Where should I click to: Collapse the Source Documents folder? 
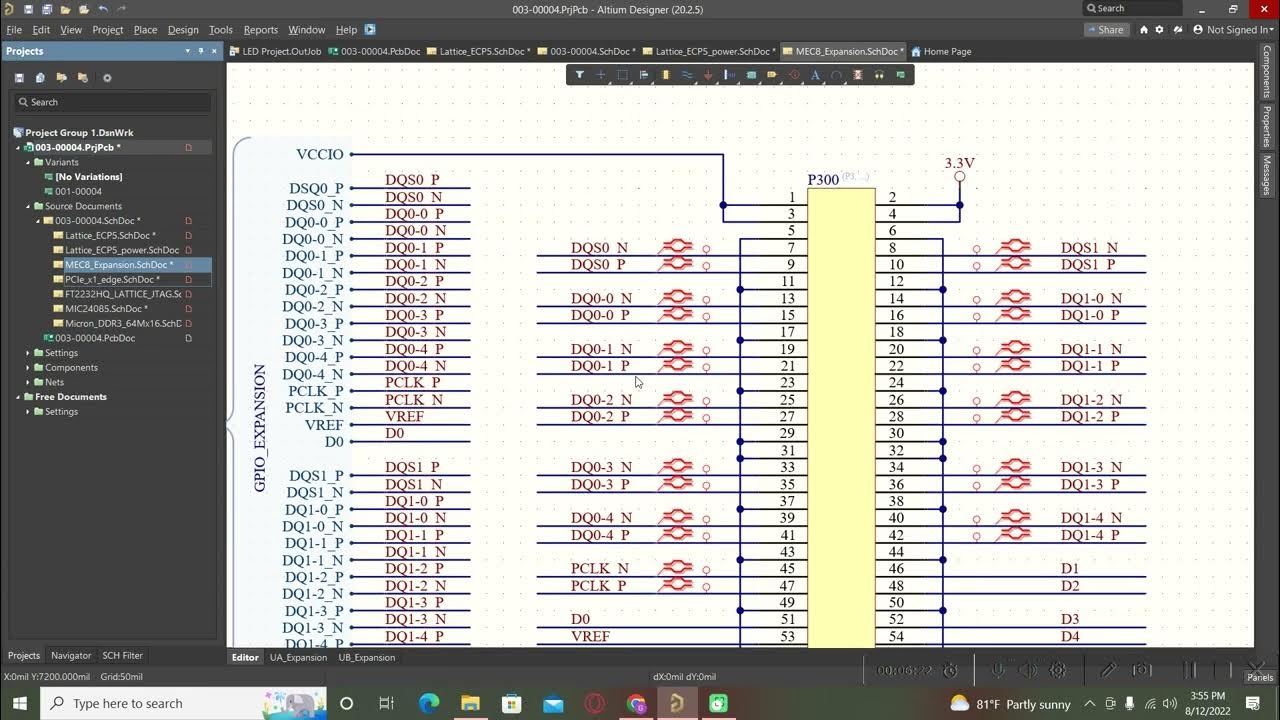tap(28, 206)
